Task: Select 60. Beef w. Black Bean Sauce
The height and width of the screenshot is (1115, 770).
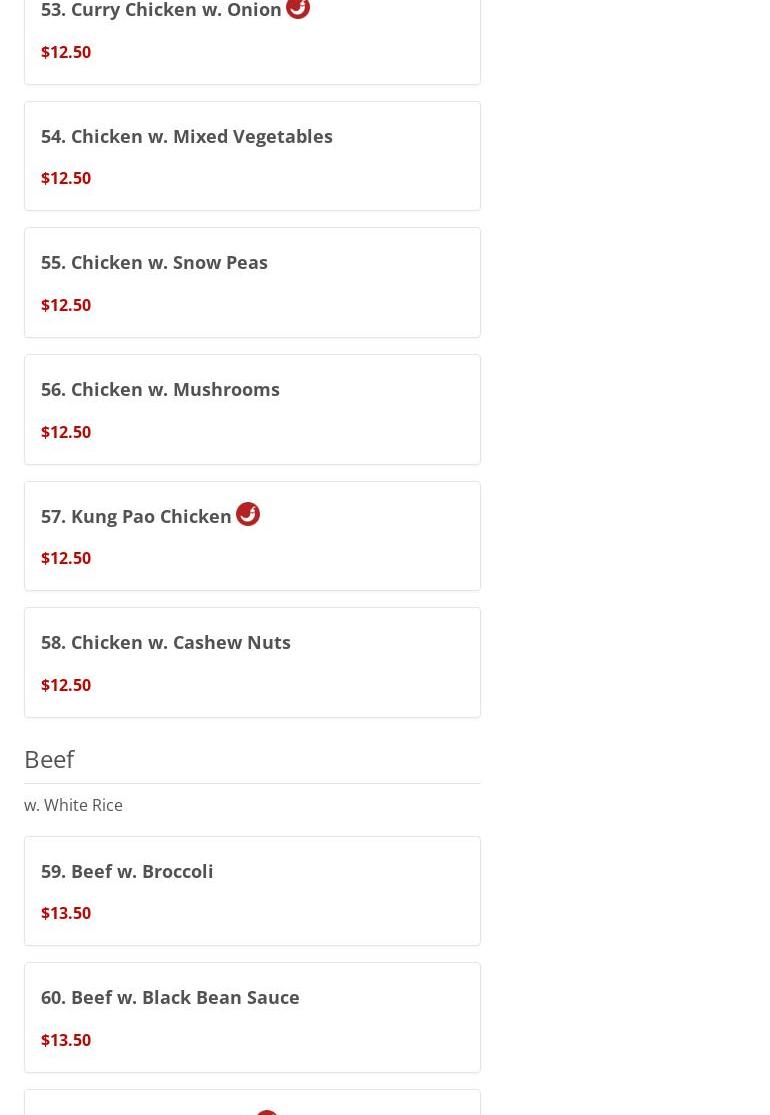Action: tap(252, 1018)
